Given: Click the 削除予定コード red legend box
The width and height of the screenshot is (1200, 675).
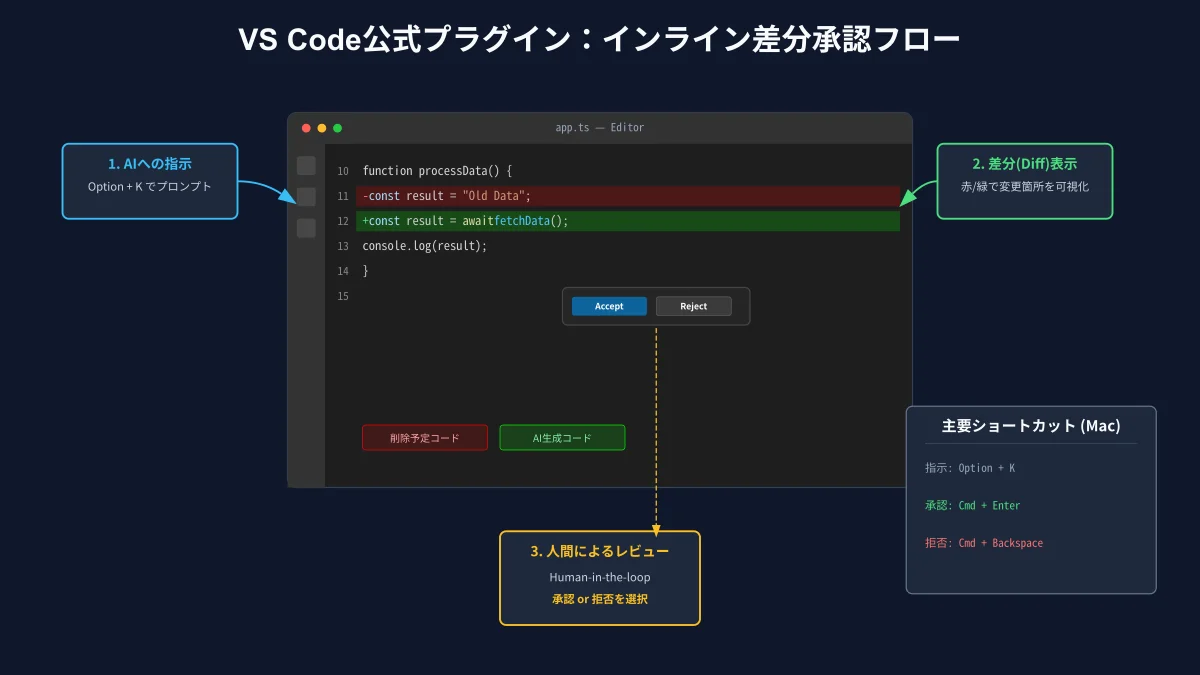Looking at the screenshot, I should coord(425,438).
